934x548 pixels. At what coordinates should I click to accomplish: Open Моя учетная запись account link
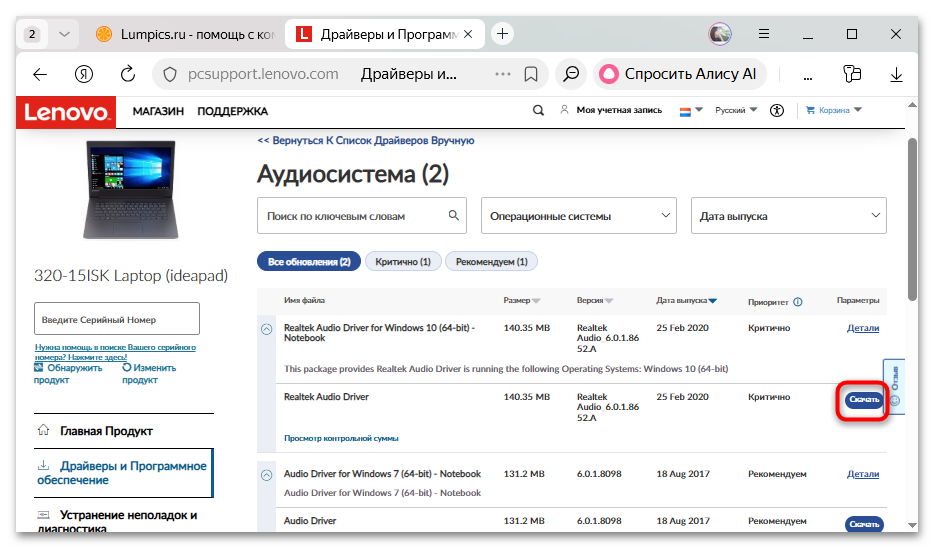(611, 110)
